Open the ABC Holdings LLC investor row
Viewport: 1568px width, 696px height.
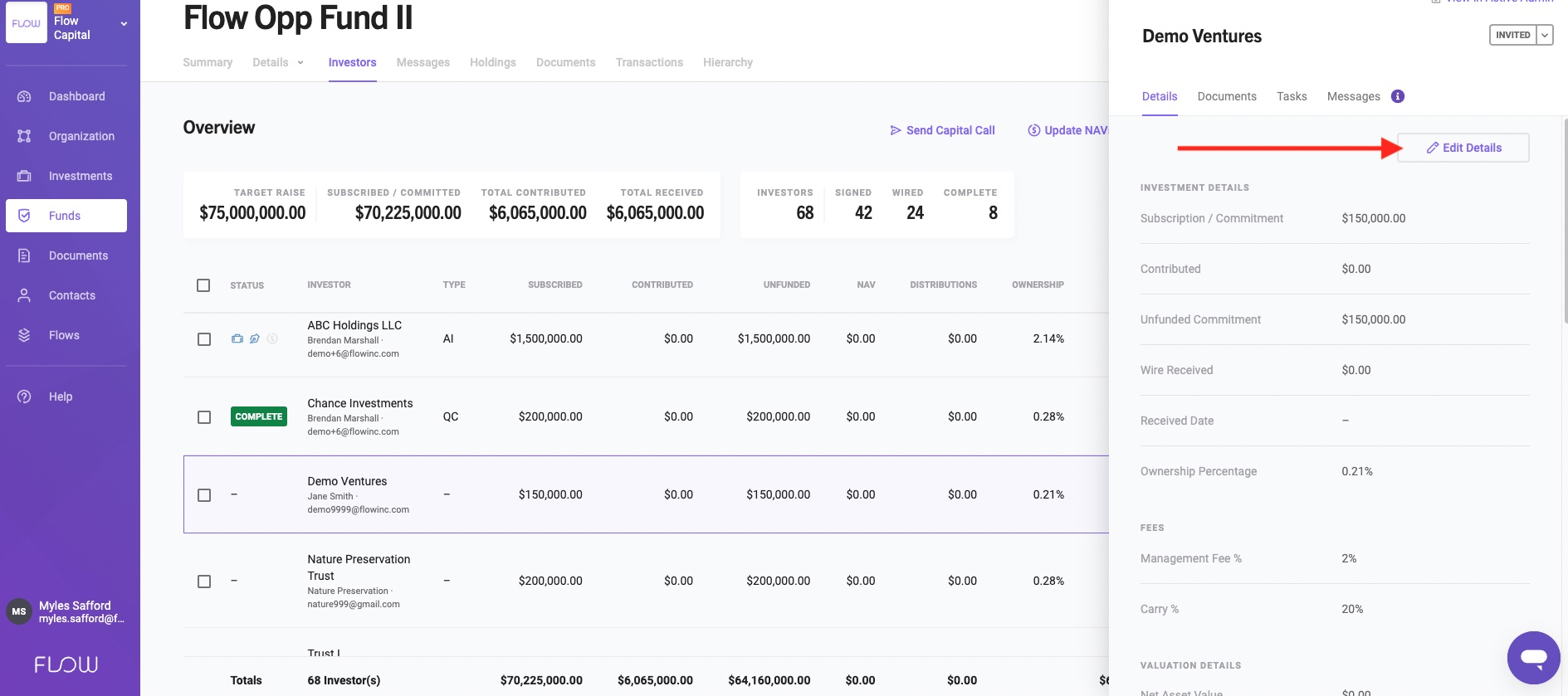click(646, 338)
